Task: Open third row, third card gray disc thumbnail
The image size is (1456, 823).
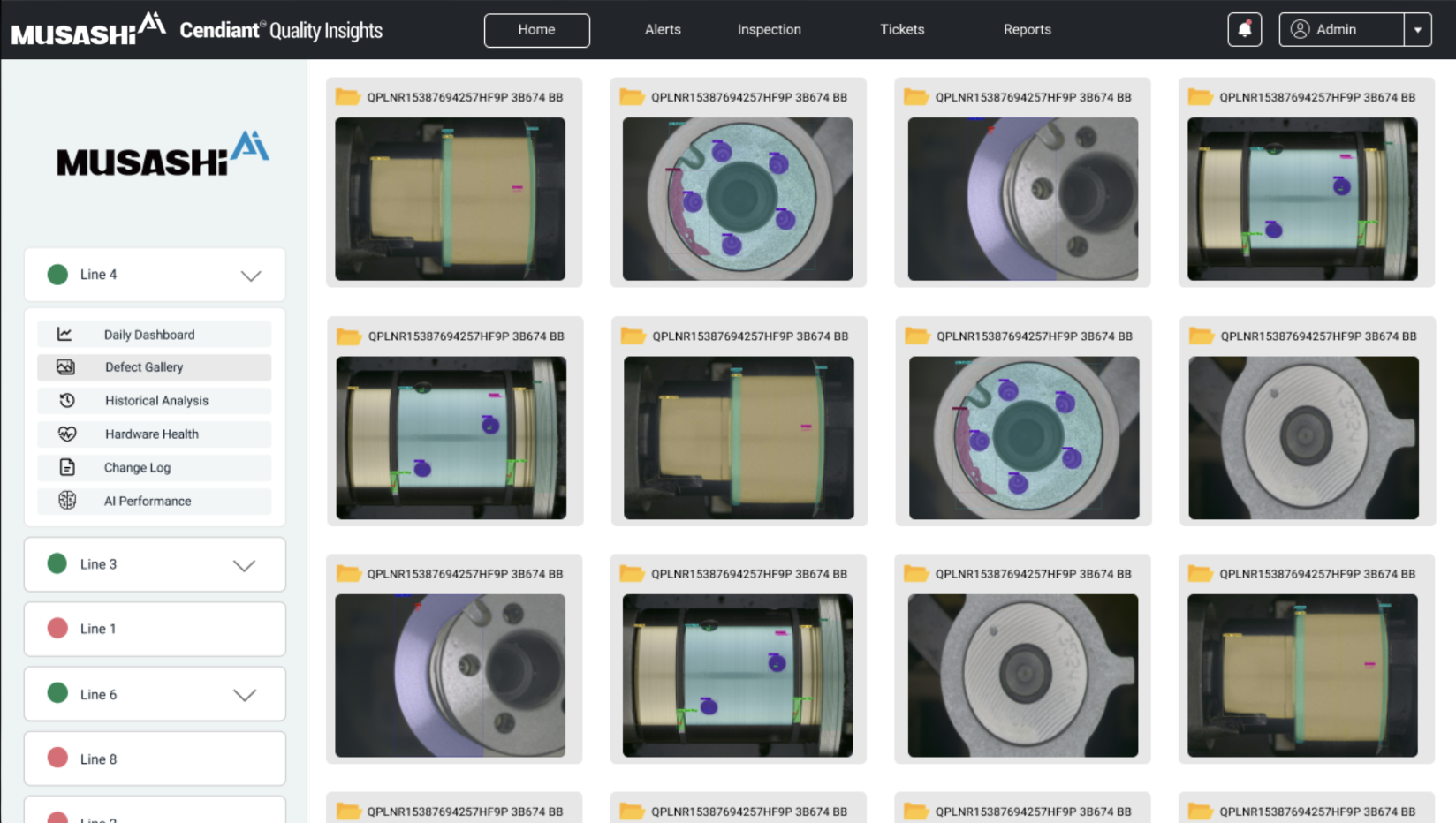Action: click(1023, 676)
